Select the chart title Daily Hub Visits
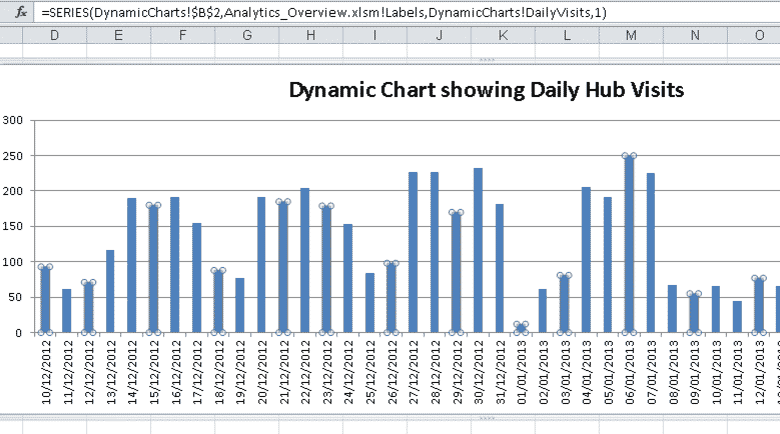The width and height of the screenshot is (780, 434). [x=486, y=90]
